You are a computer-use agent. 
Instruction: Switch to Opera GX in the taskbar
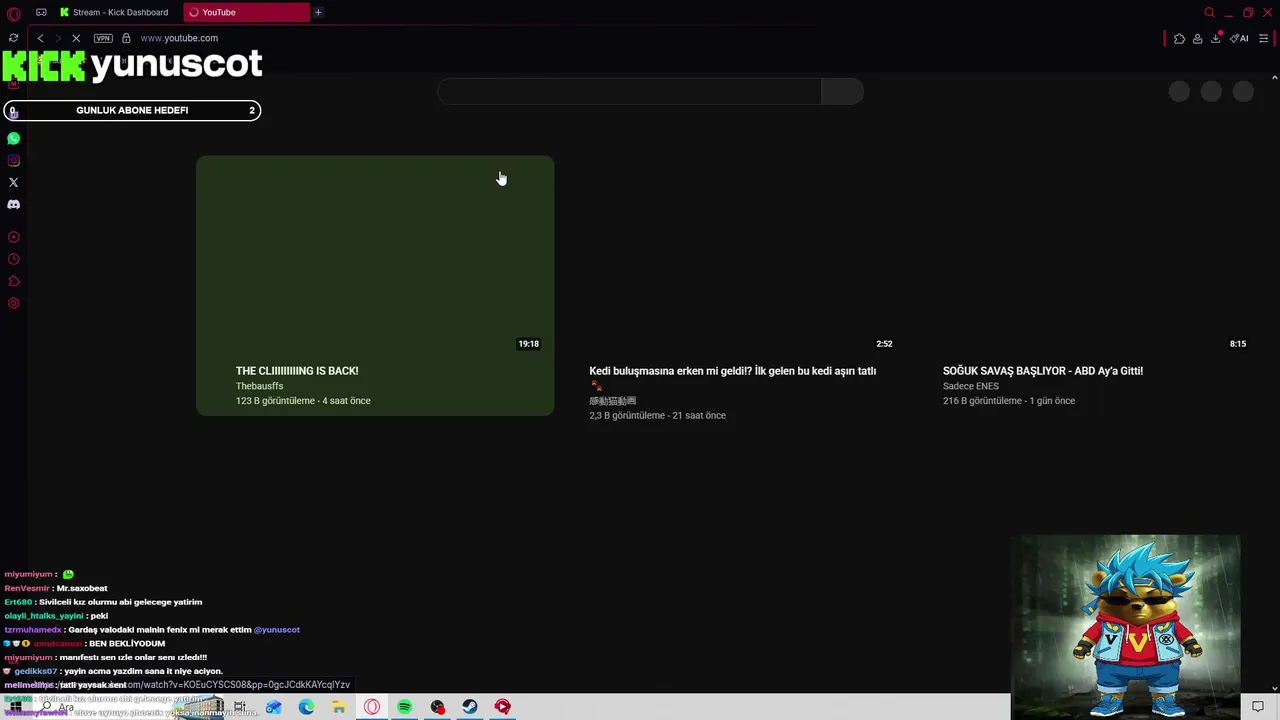[372, 707]
